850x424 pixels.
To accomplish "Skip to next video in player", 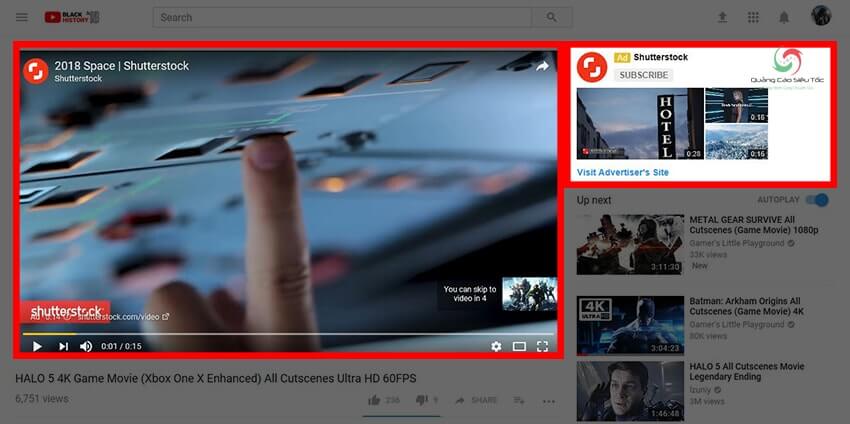I will (63, 346).
